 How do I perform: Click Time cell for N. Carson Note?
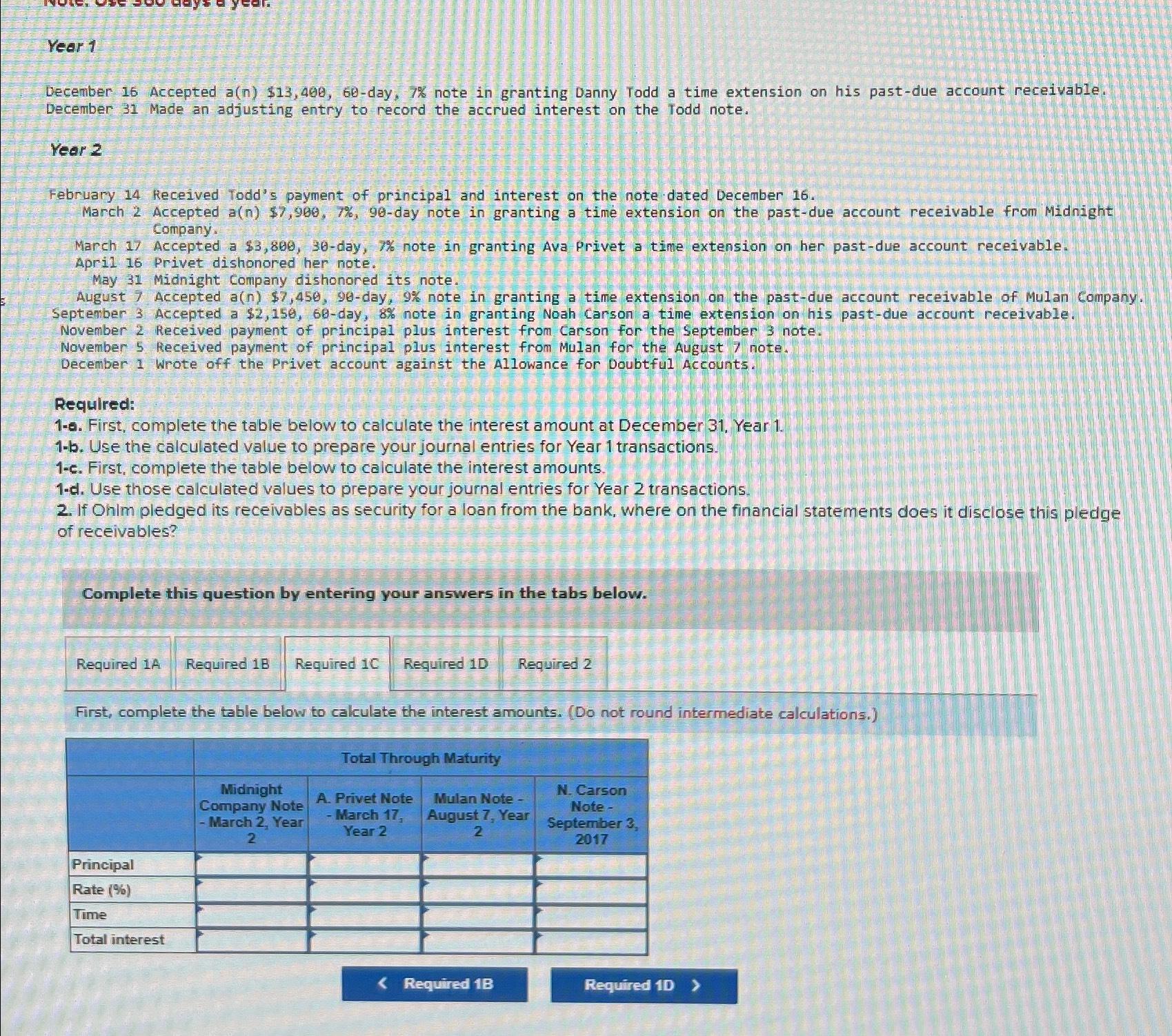(591, 916)
